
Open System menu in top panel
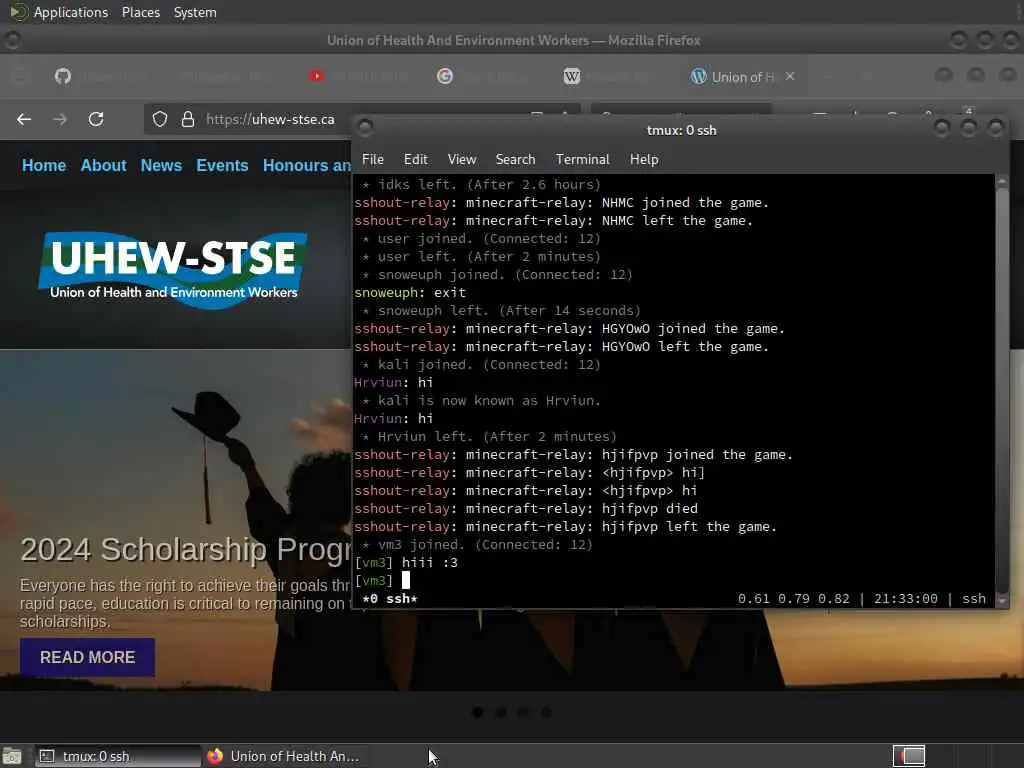click(x=195, y=12)
